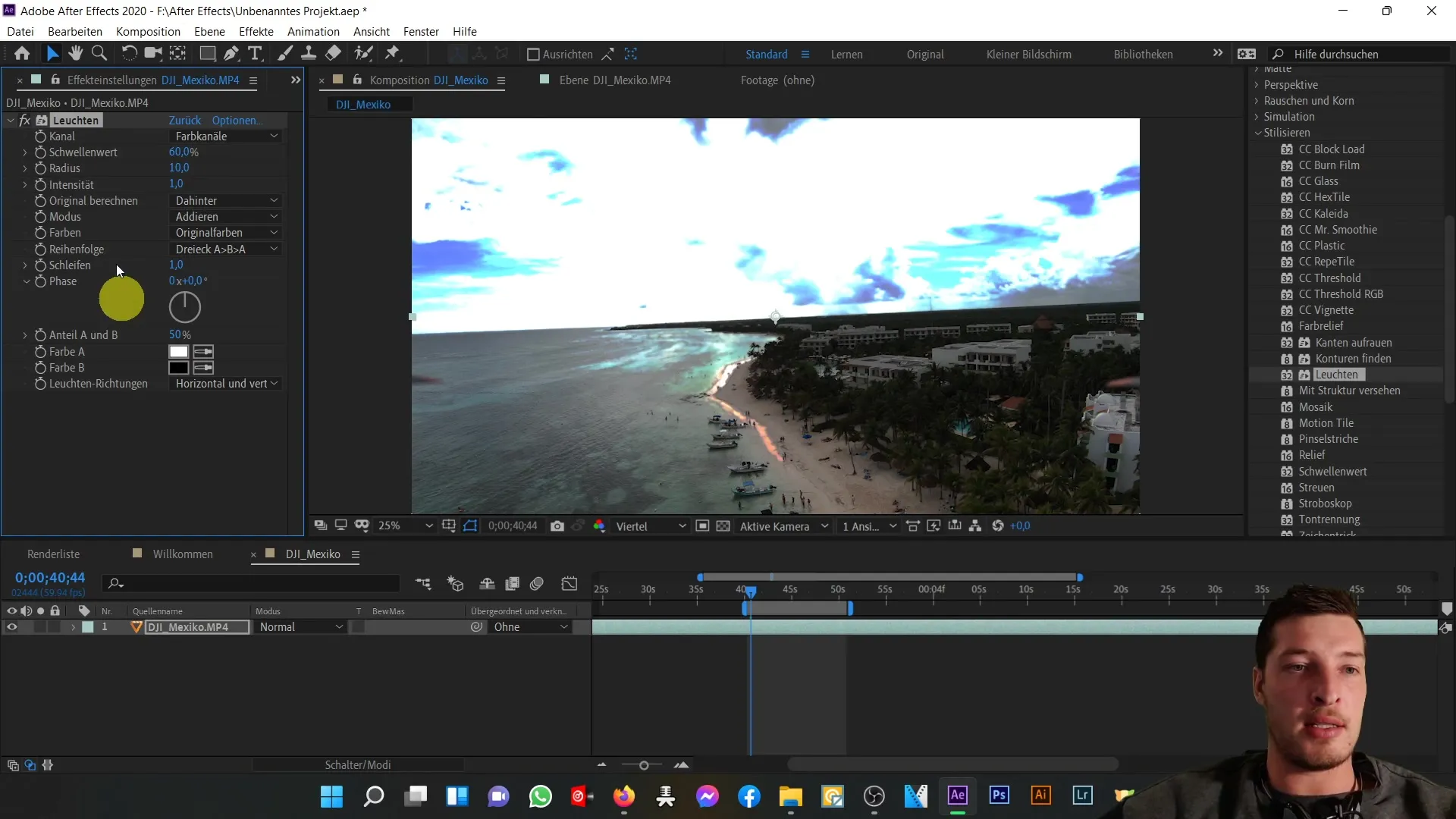The image size is (1456, 819).
Task: Toggle visibility of DJI_Mexiko.MP4 layer
Action: [x=11, y=627]
